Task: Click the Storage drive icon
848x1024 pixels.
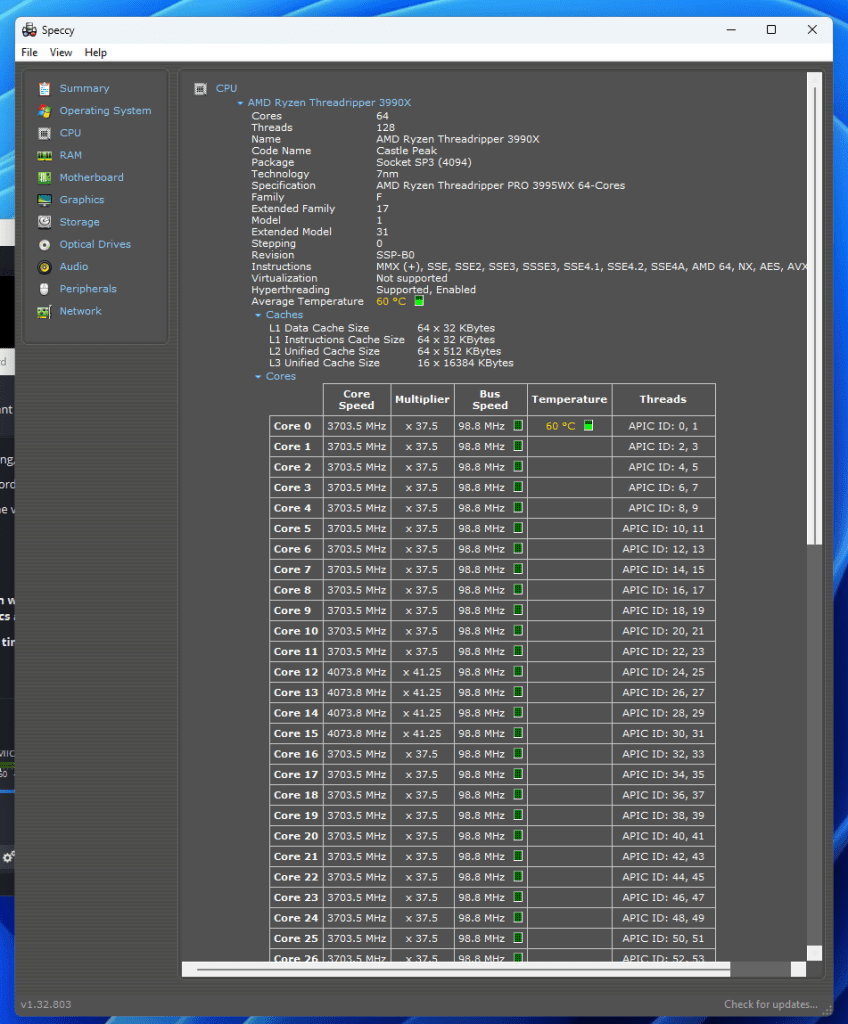Action: tap(44, 222)
